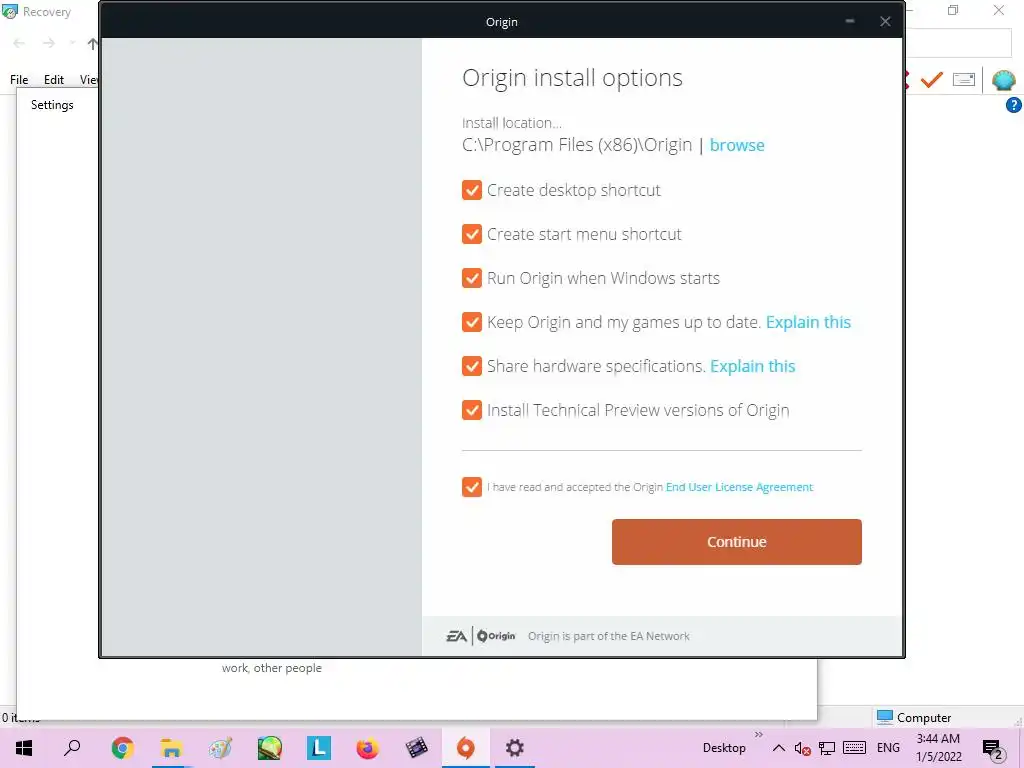Click blue help question mark icon

1014,104
